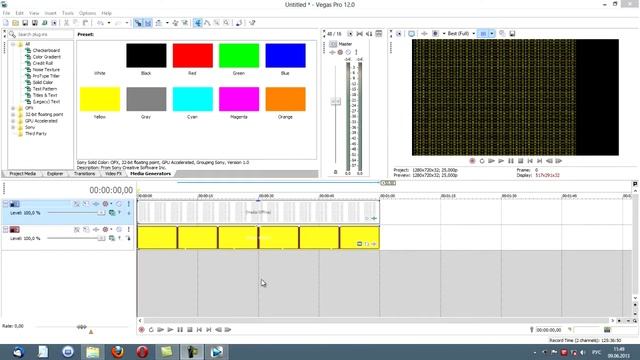Click the second track's Level slider handle
This screenshot has height=360, width=640.
pyautogui.click(x=101, y=238)
